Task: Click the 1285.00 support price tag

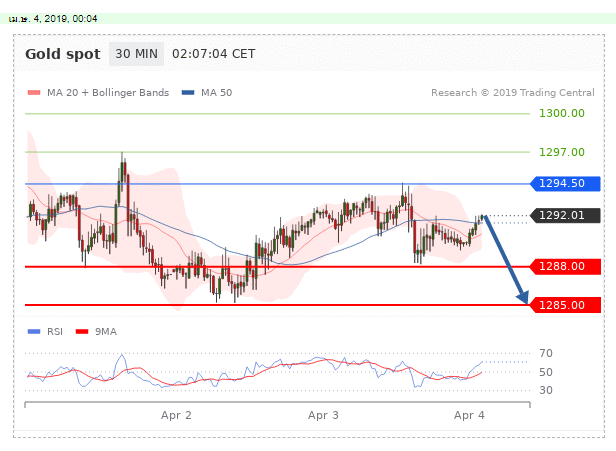Action: (x=565, y=305)
